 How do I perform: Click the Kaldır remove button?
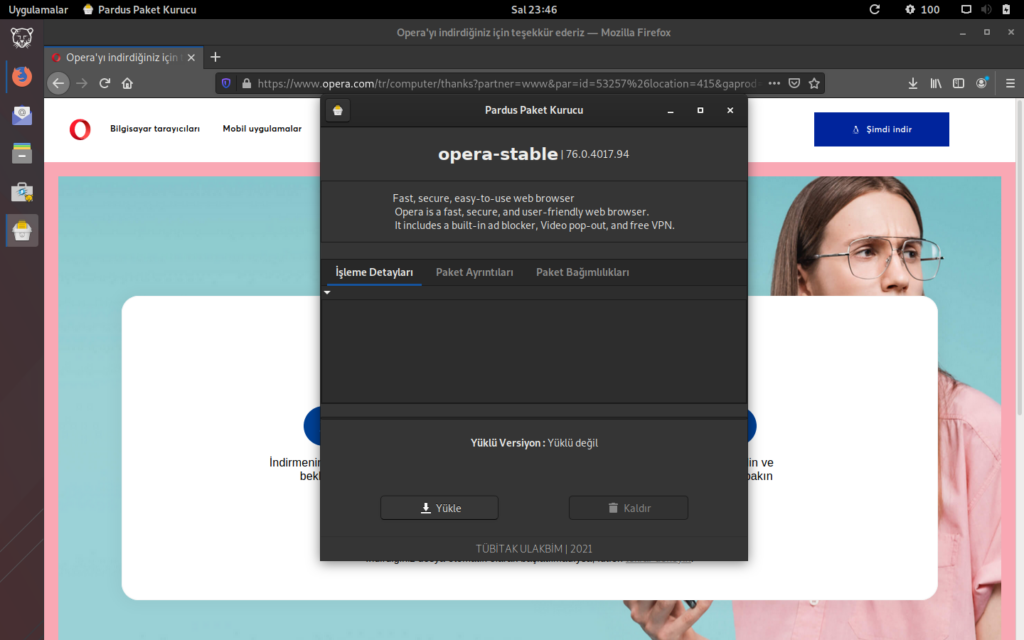coord(628,508)
